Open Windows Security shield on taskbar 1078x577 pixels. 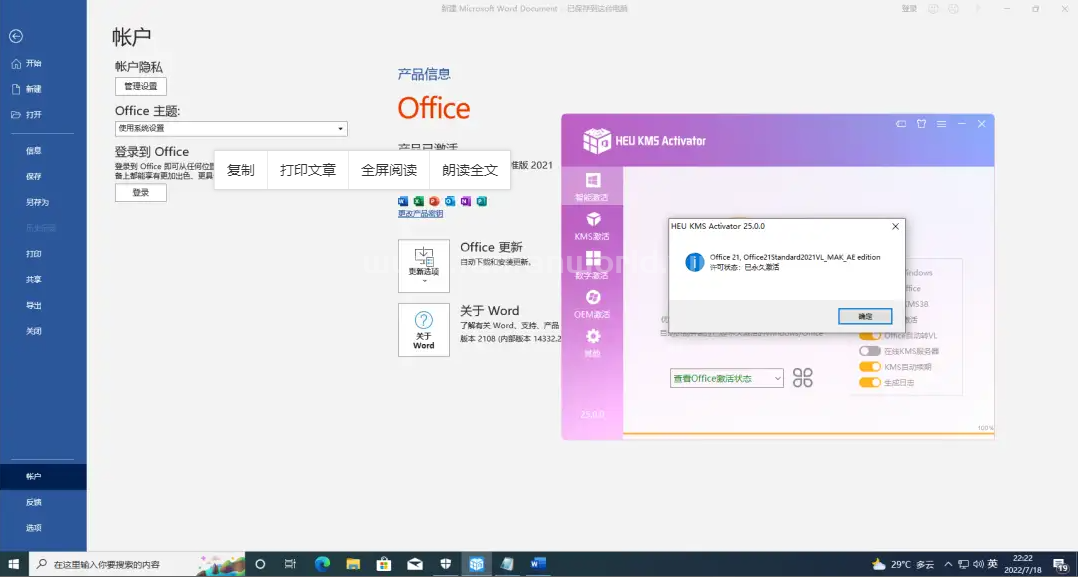pyautogui.click(x=446, y=565)
